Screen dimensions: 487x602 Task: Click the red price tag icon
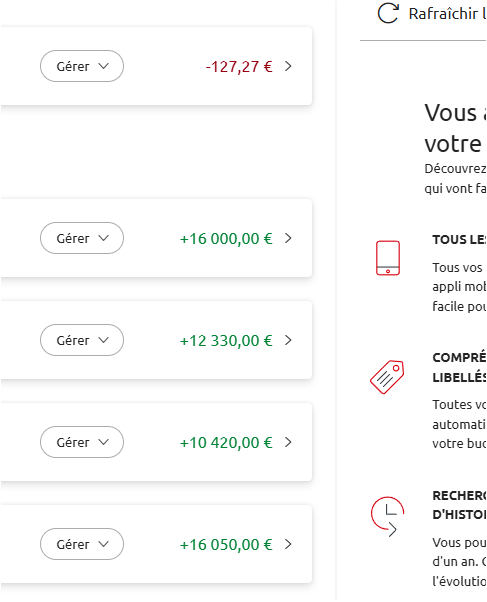pyautogui.click(x=387, y=377)
